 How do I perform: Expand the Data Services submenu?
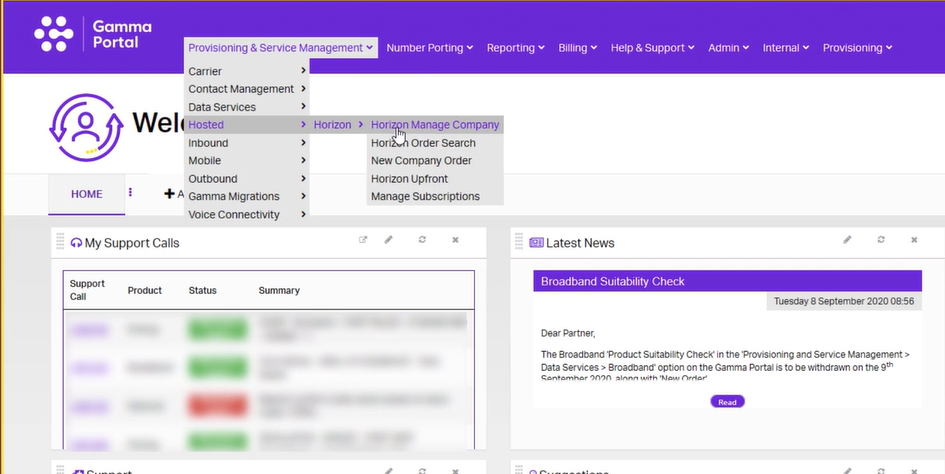[x=247, y=107]
